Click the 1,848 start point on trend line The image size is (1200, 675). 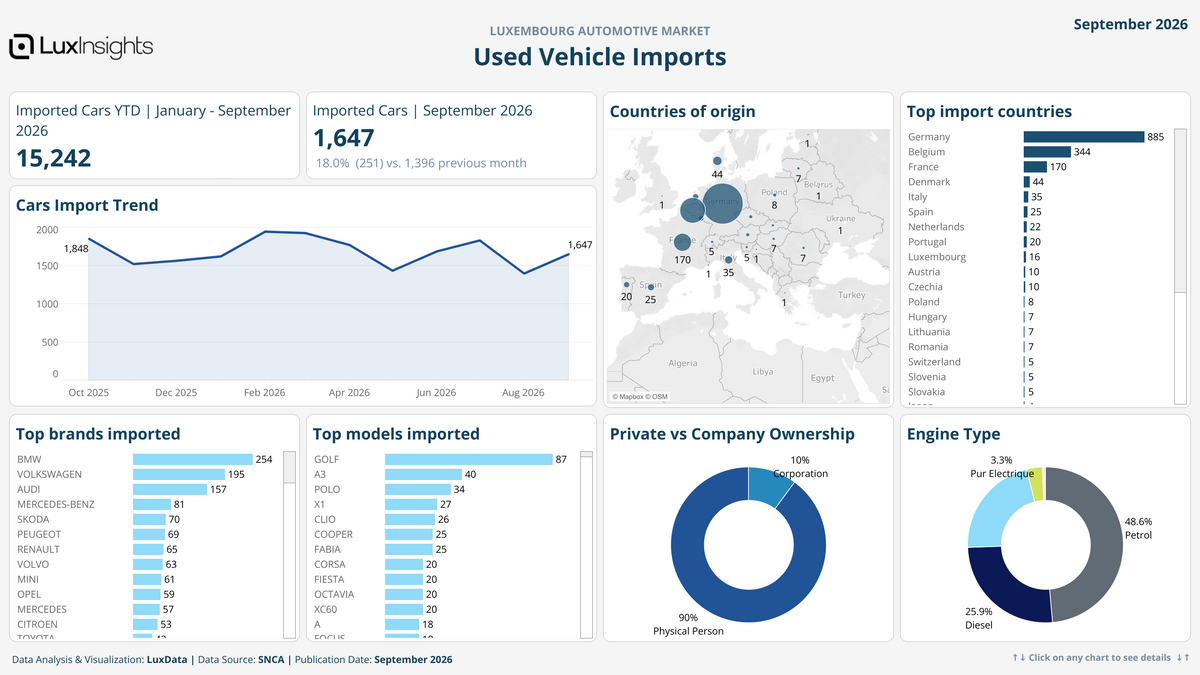point(89,239)
